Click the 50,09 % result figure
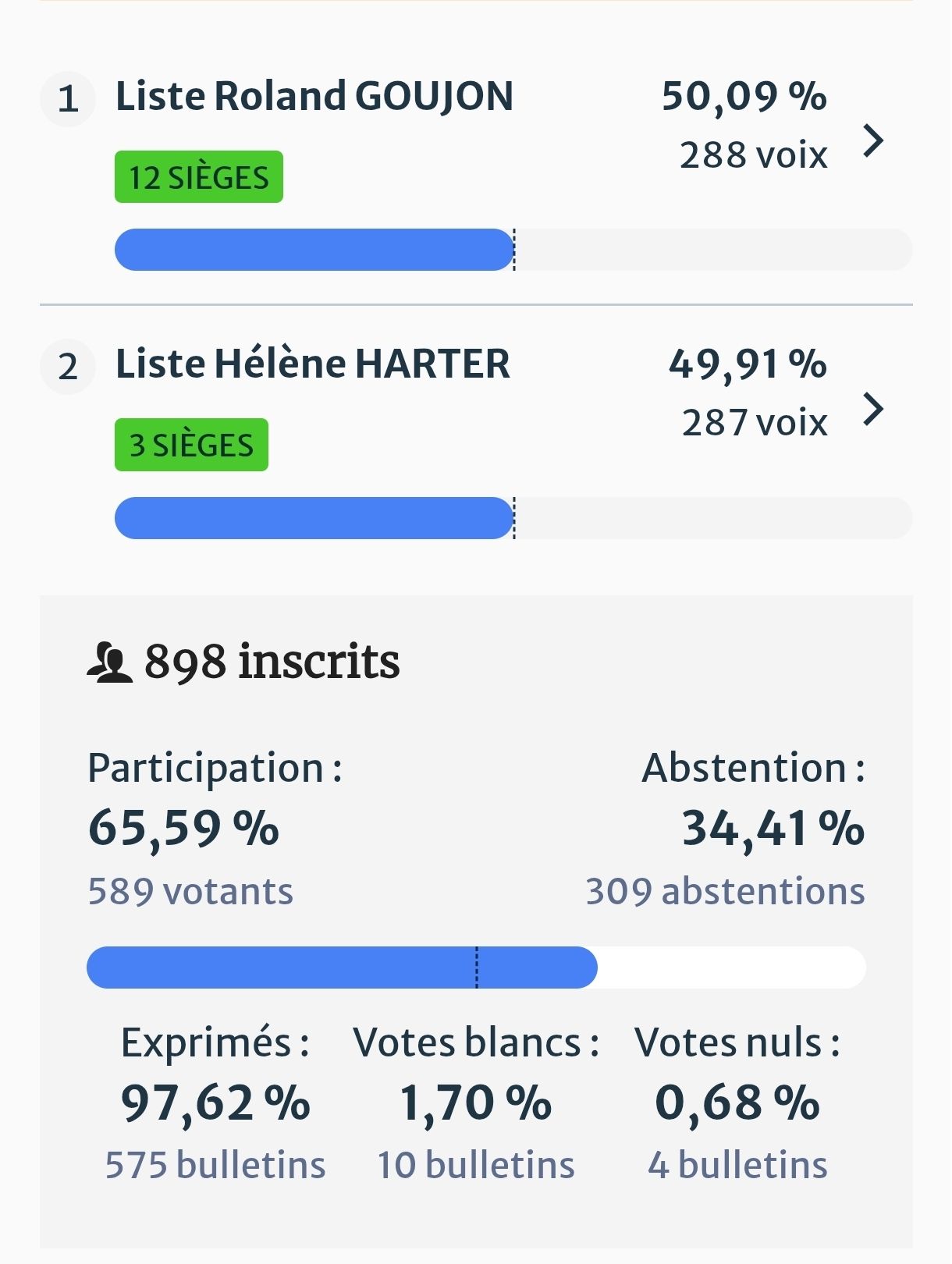Screen dimensions: 952x1264 point(744,97)
